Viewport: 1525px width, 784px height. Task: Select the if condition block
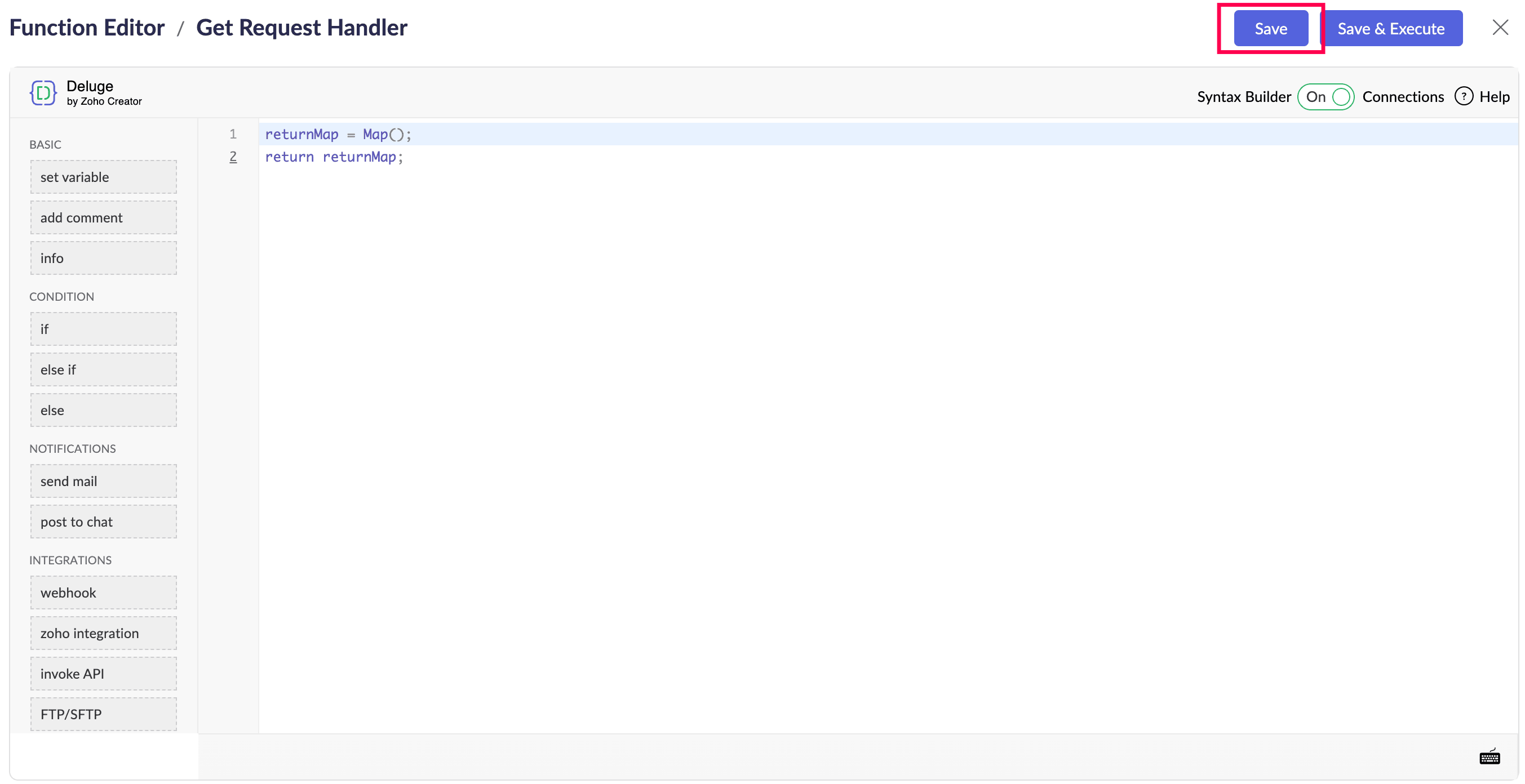click(104, 329)
